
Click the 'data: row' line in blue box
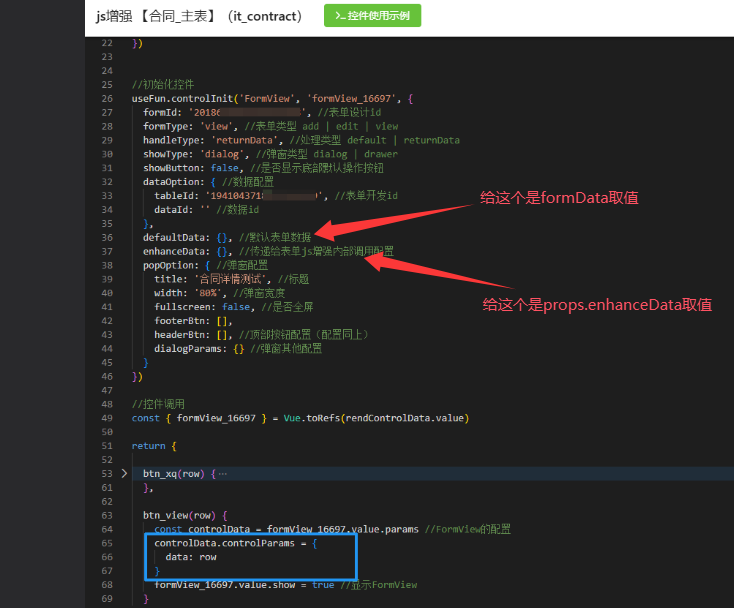pyautogui.click(x=191, y=556)
